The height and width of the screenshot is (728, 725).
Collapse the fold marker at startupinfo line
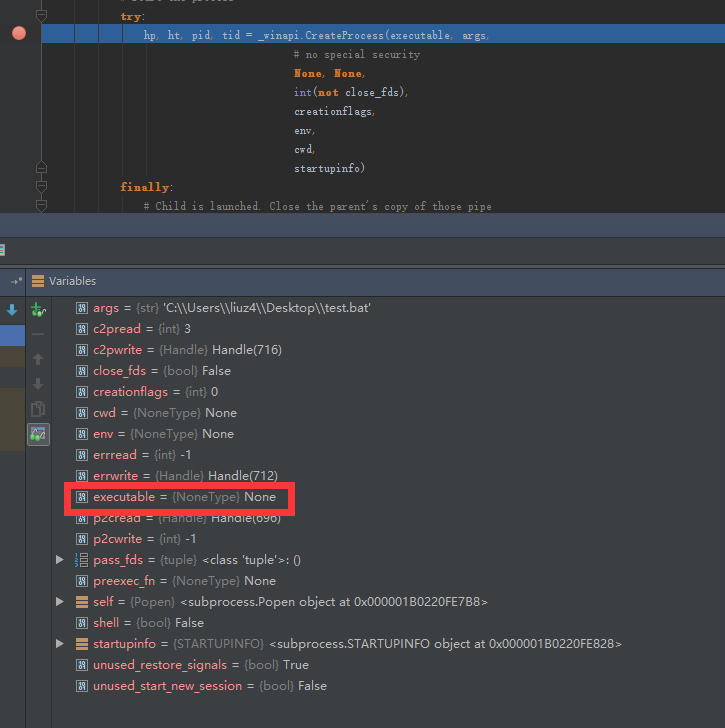41,168
